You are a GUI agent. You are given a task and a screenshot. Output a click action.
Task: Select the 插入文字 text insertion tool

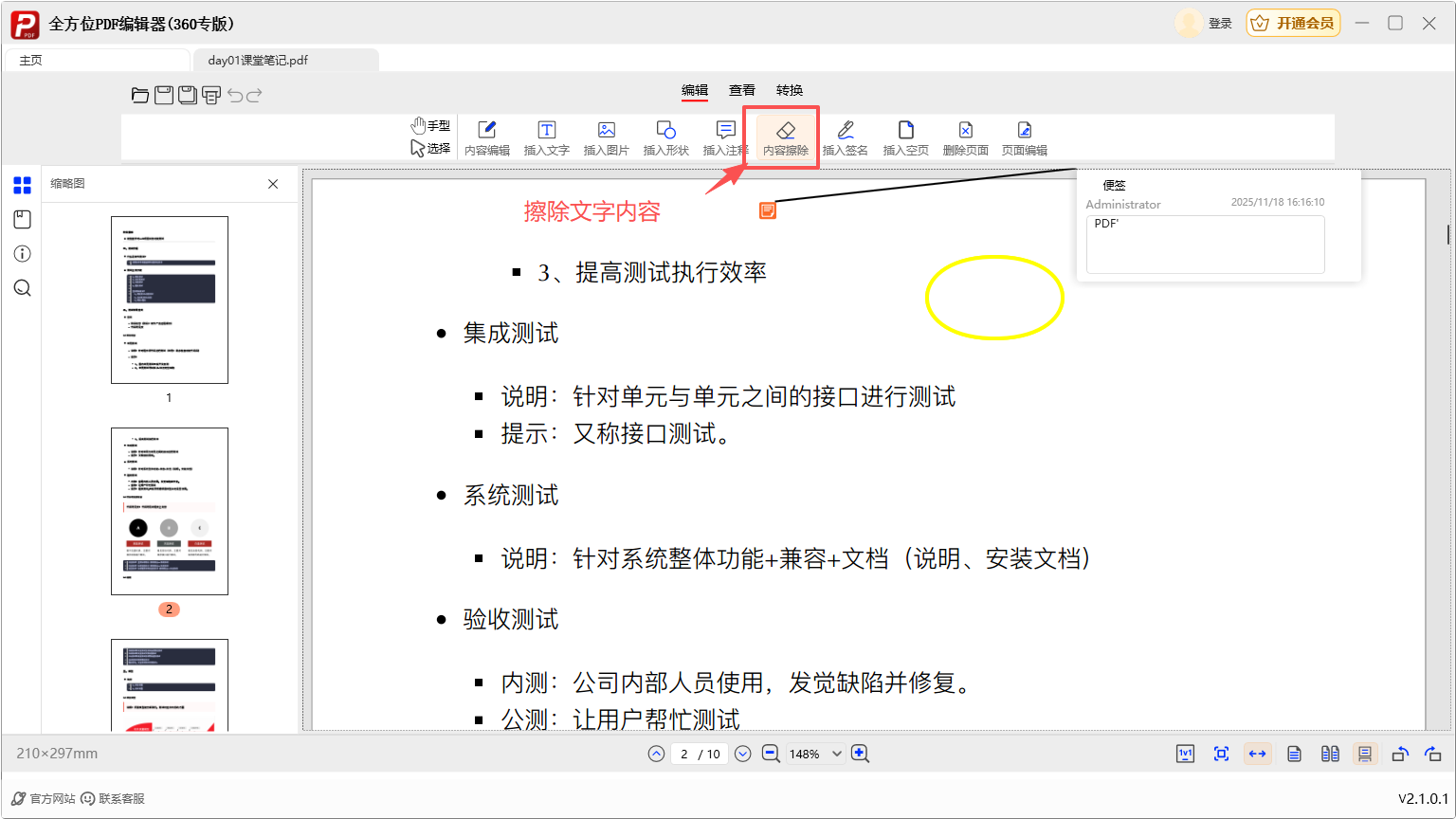(546, 136)
